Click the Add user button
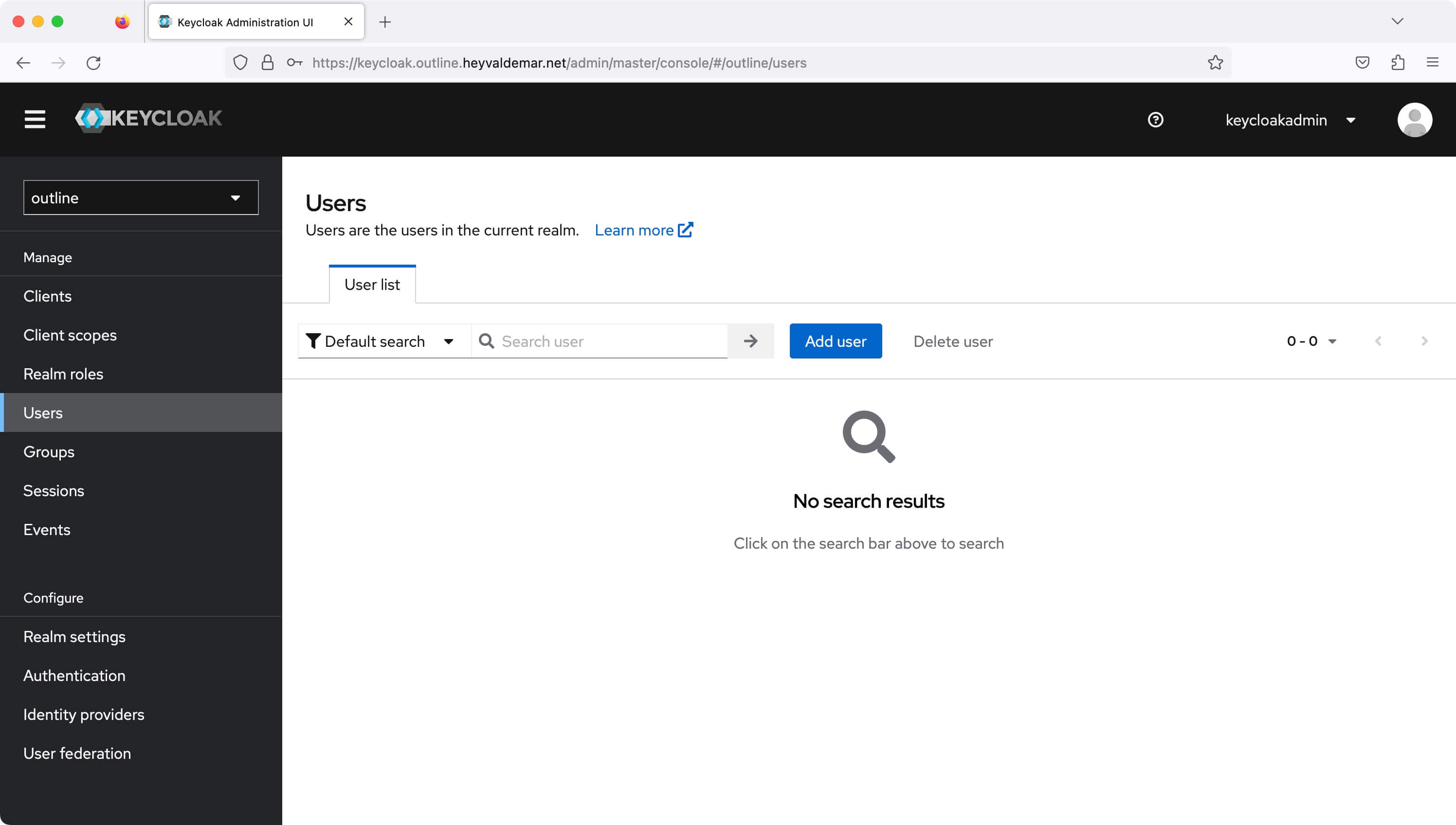Viewport: 1456px width, 825px height. point(836,341)
